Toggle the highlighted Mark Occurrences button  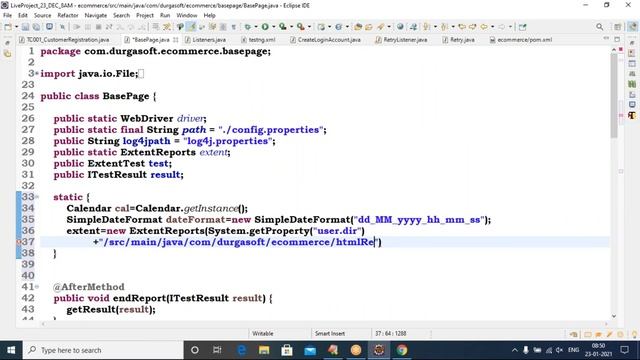[x=191, y=27]
